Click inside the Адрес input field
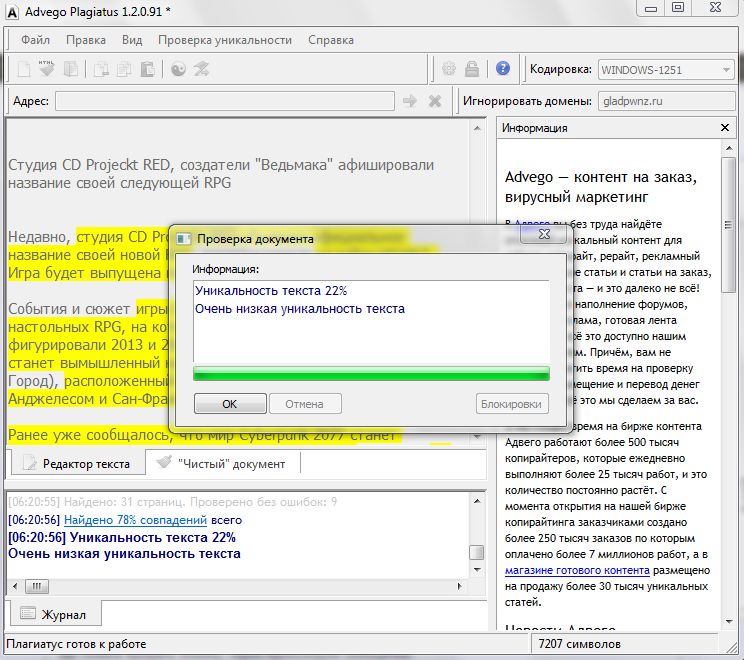744x660 pixels. coord(224,101)
